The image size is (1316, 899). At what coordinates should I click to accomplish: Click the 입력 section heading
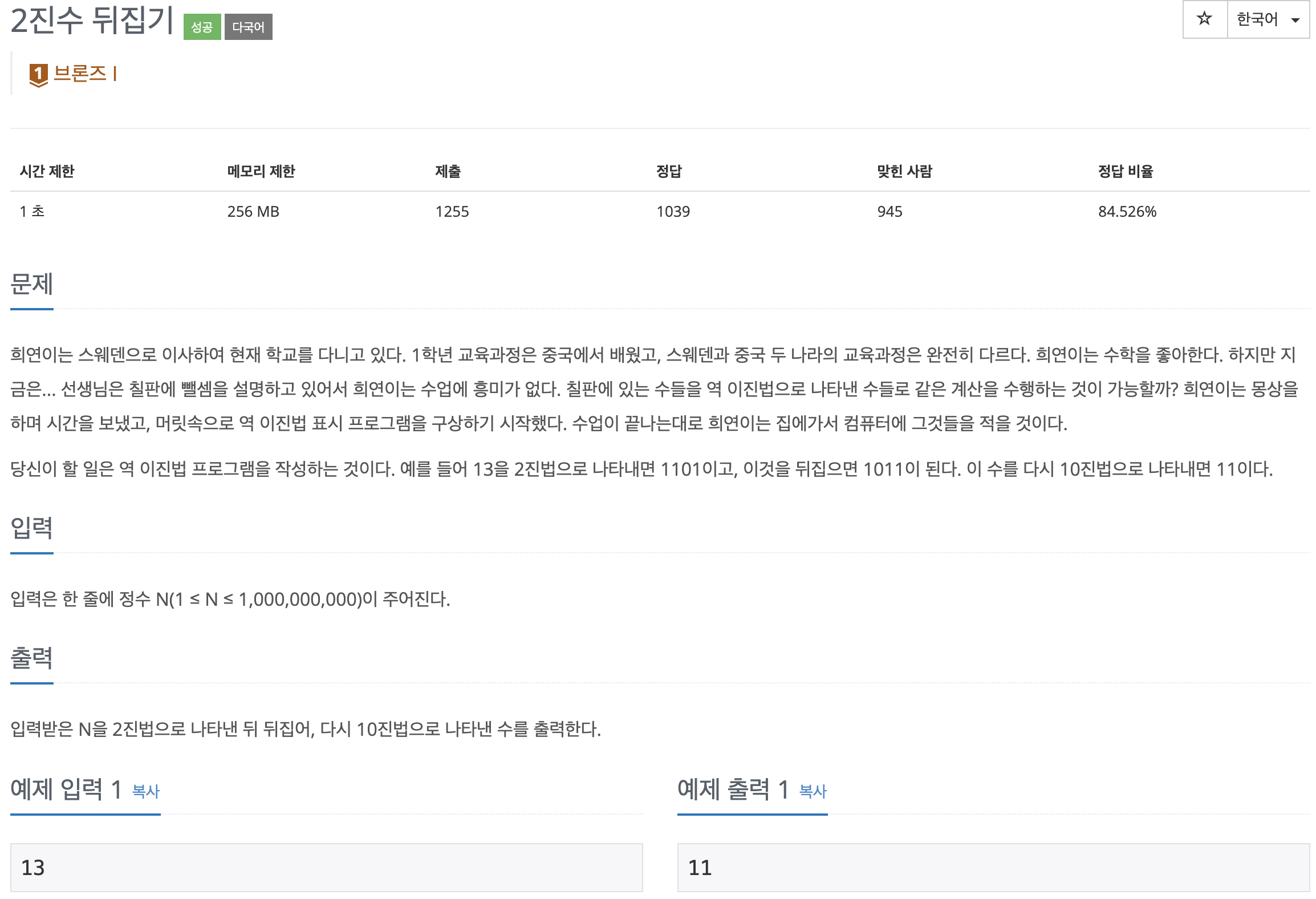(32, 528)
